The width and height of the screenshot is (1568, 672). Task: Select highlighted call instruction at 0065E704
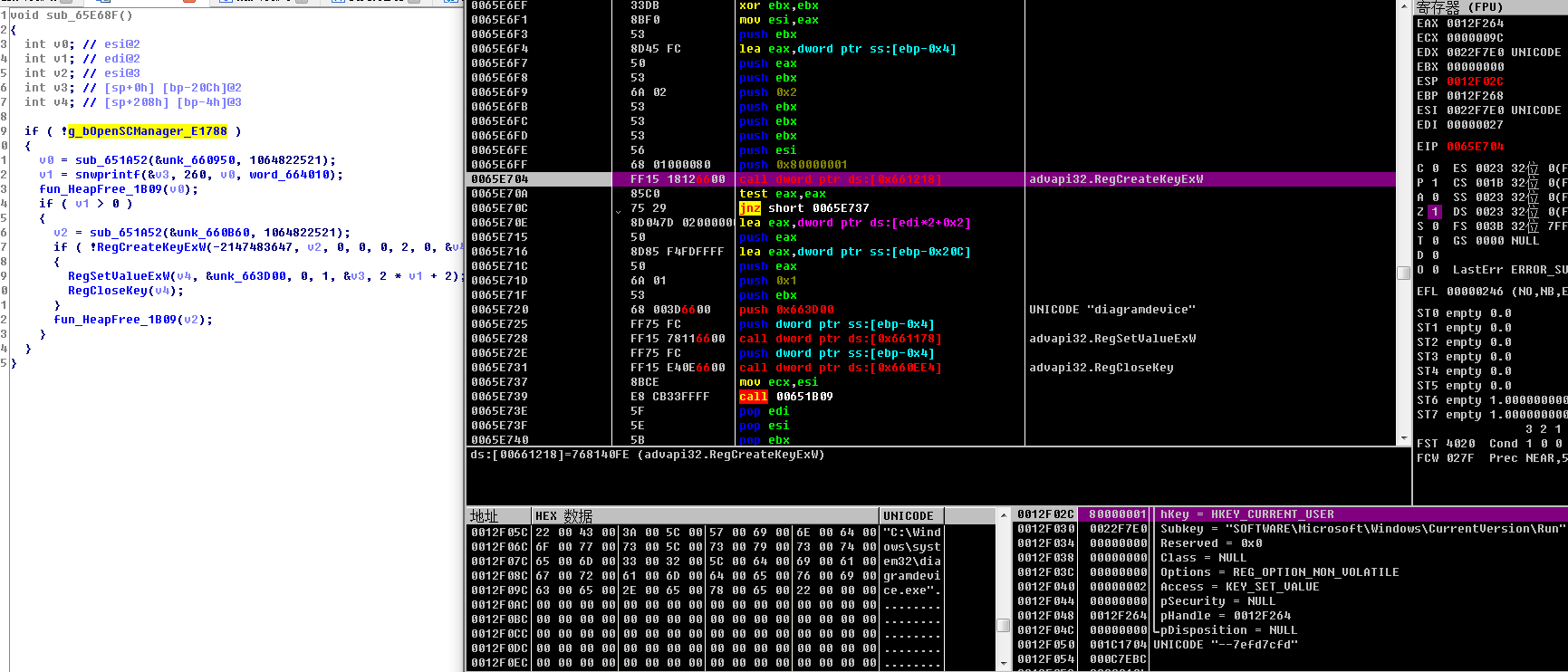pyautogui.click(x=840, y=179)
